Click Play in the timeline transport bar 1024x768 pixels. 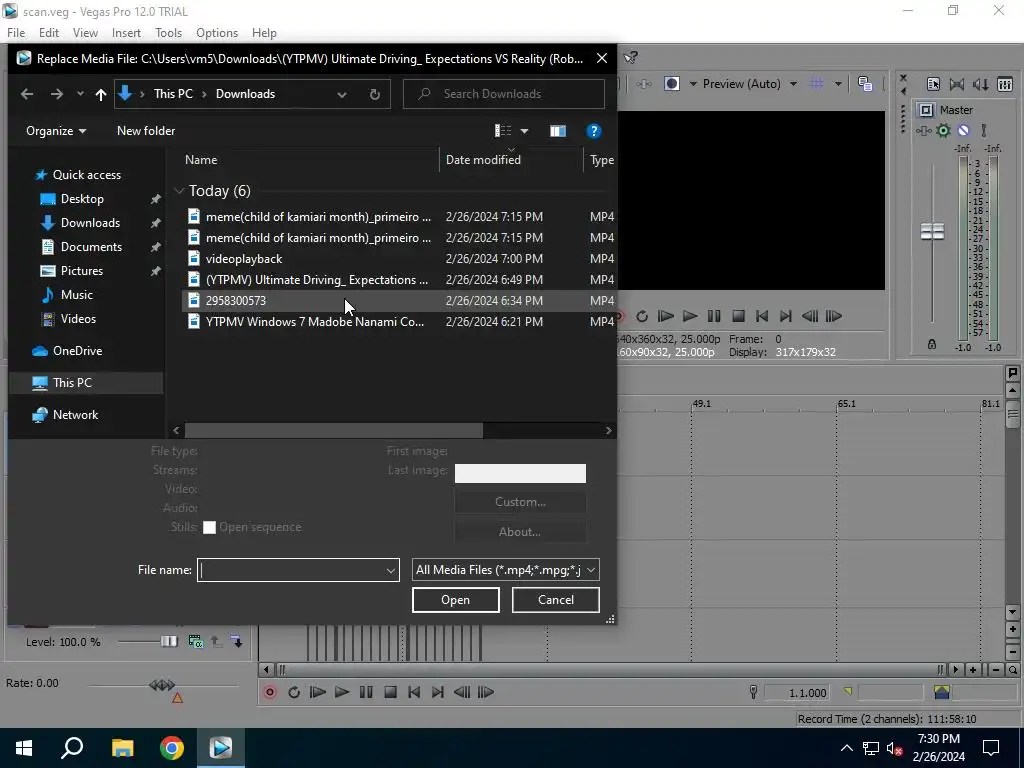(x=342, y=692)
